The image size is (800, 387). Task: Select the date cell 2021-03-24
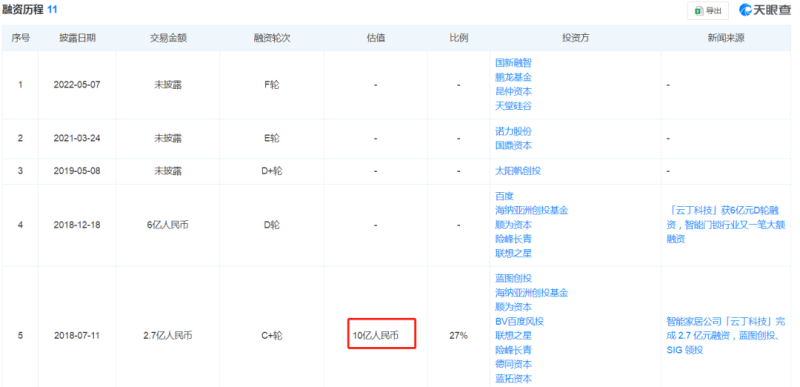77,138
